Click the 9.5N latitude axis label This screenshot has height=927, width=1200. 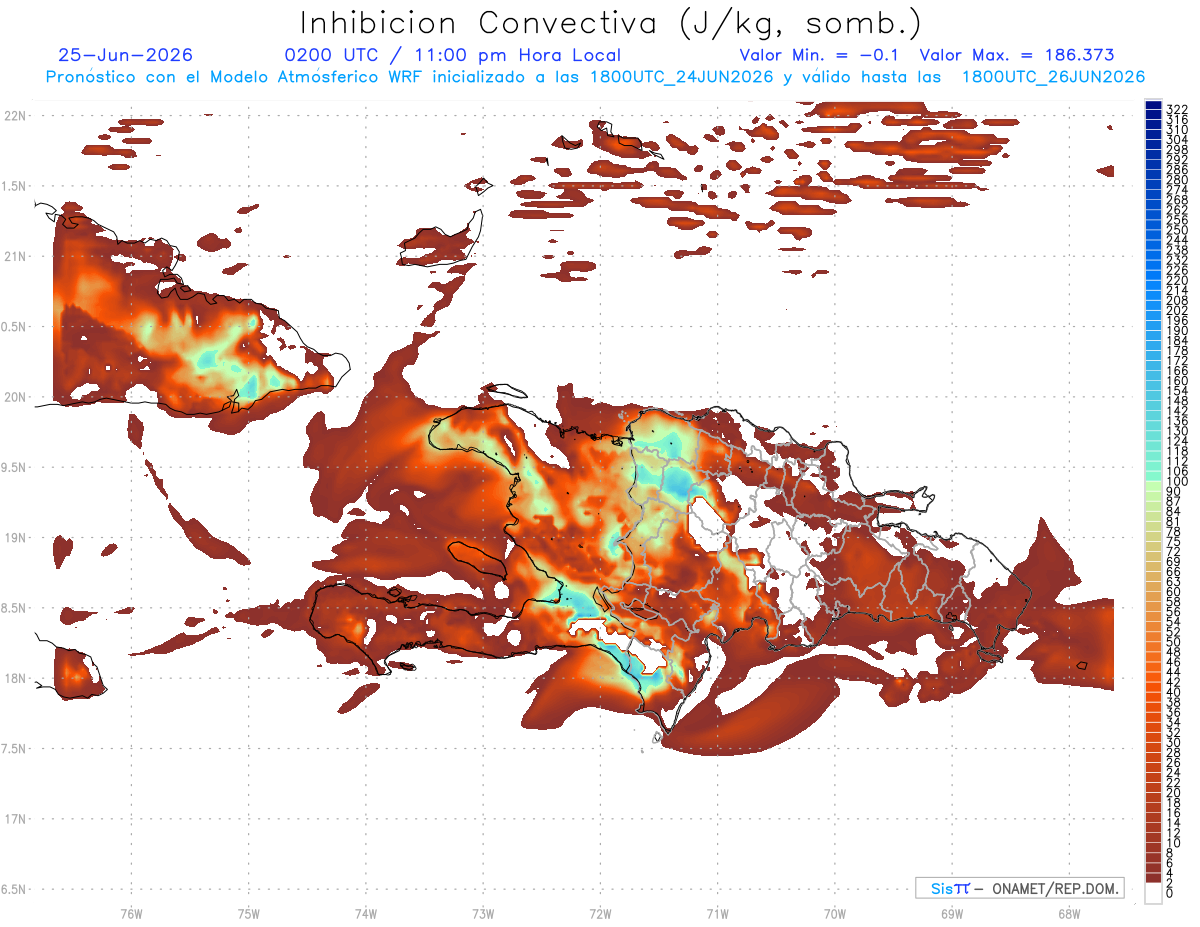click(14, 467)
